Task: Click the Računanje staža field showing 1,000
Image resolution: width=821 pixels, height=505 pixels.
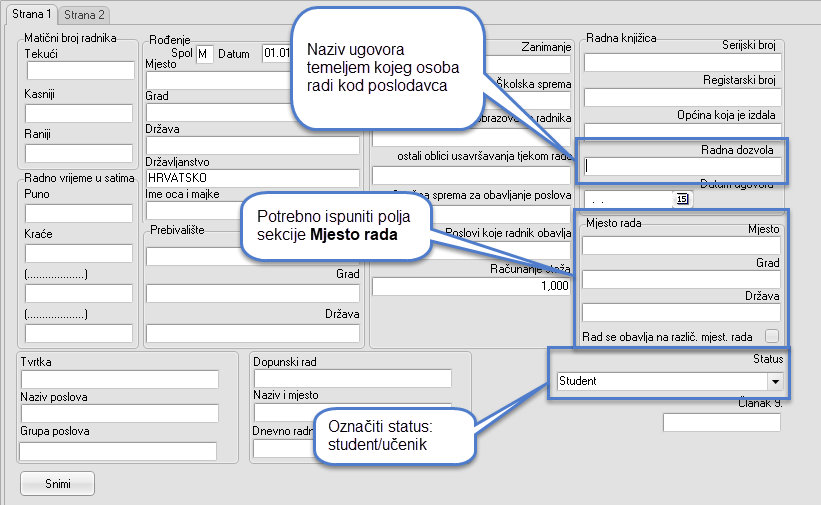Action: pyautogui.click(x=471, y=286)
